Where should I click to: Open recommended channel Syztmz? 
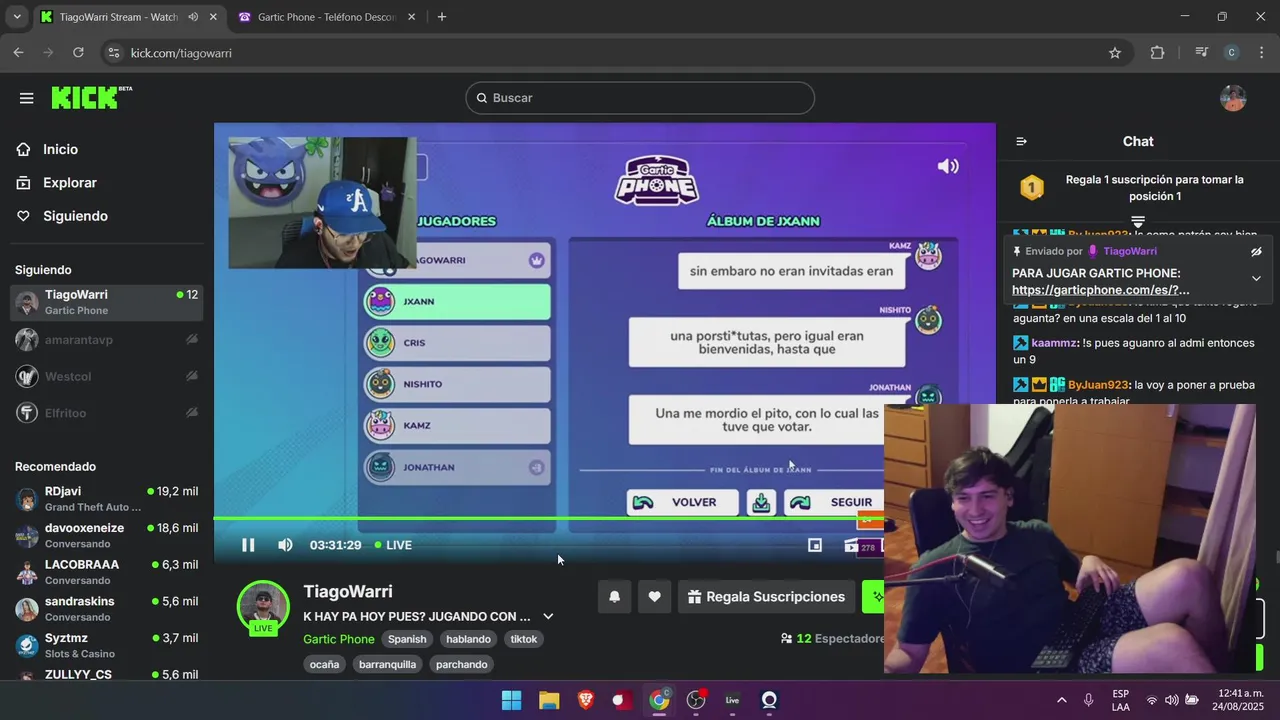(x=106, y=645)
